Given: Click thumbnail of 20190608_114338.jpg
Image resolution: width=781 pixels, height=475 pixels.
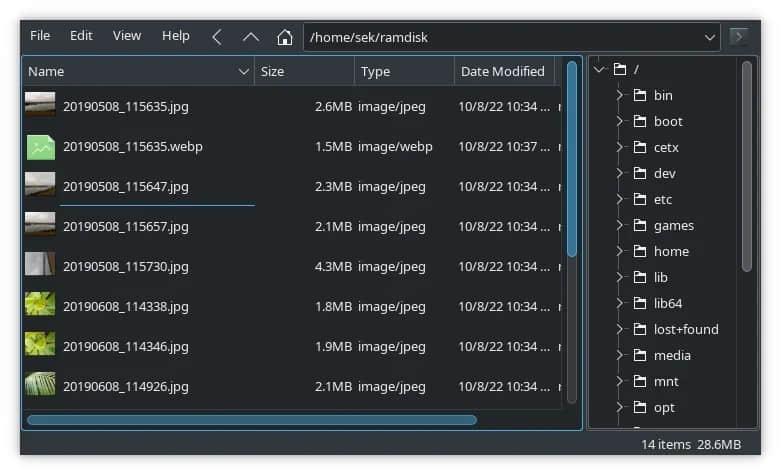Looking at the screenshot, I should pos(40,304).
